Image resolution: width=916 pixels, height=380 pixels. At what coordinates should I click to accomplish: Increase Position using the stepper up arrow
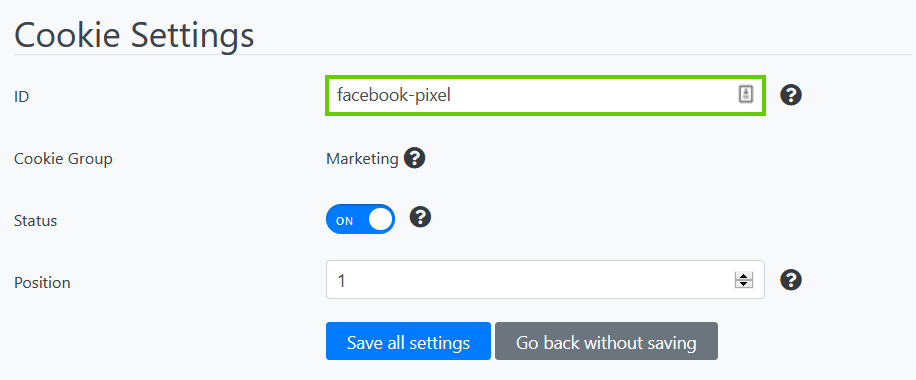(x=744, y=276)
